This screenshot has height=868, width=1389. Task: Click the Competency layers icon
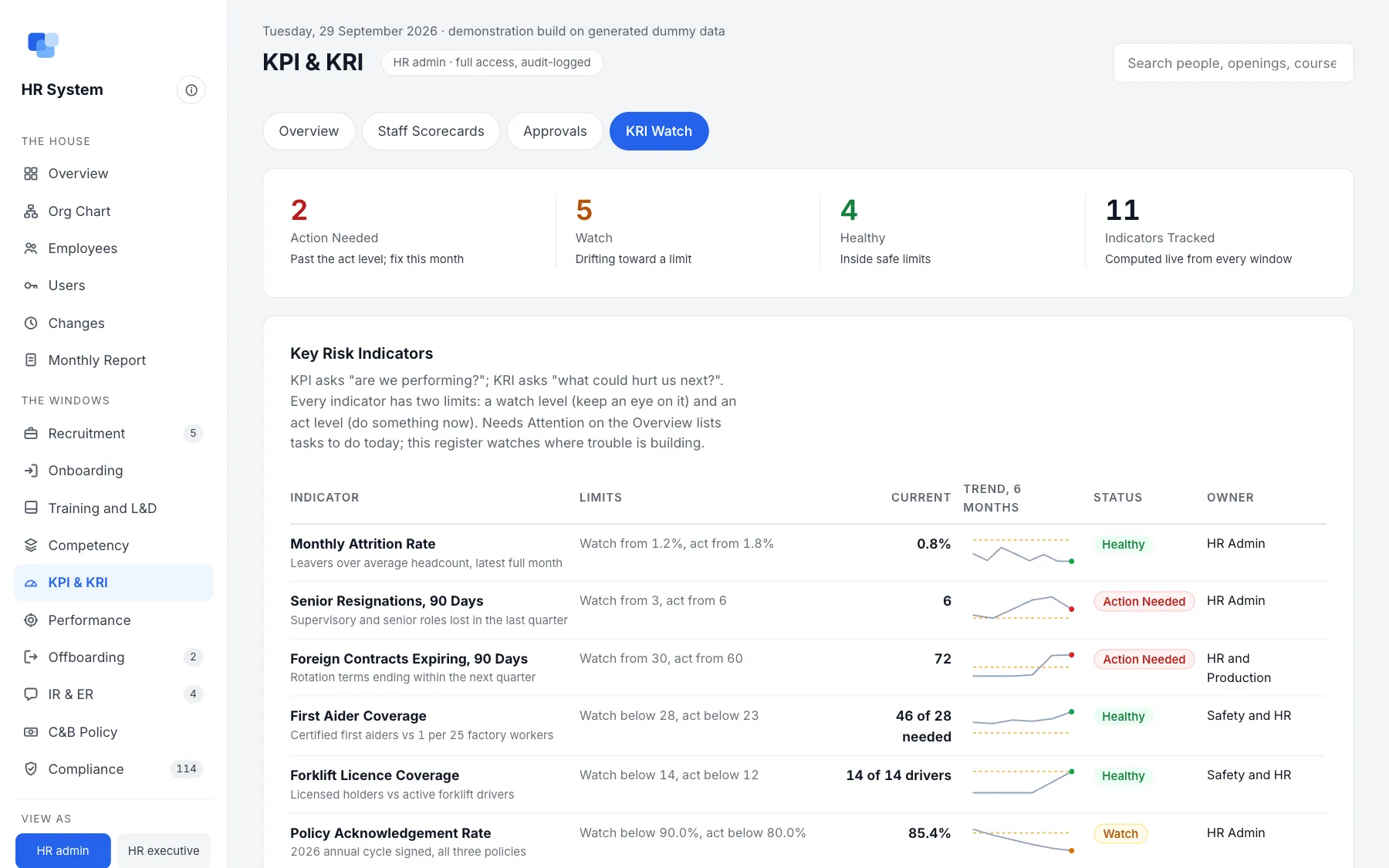point(31,545)
